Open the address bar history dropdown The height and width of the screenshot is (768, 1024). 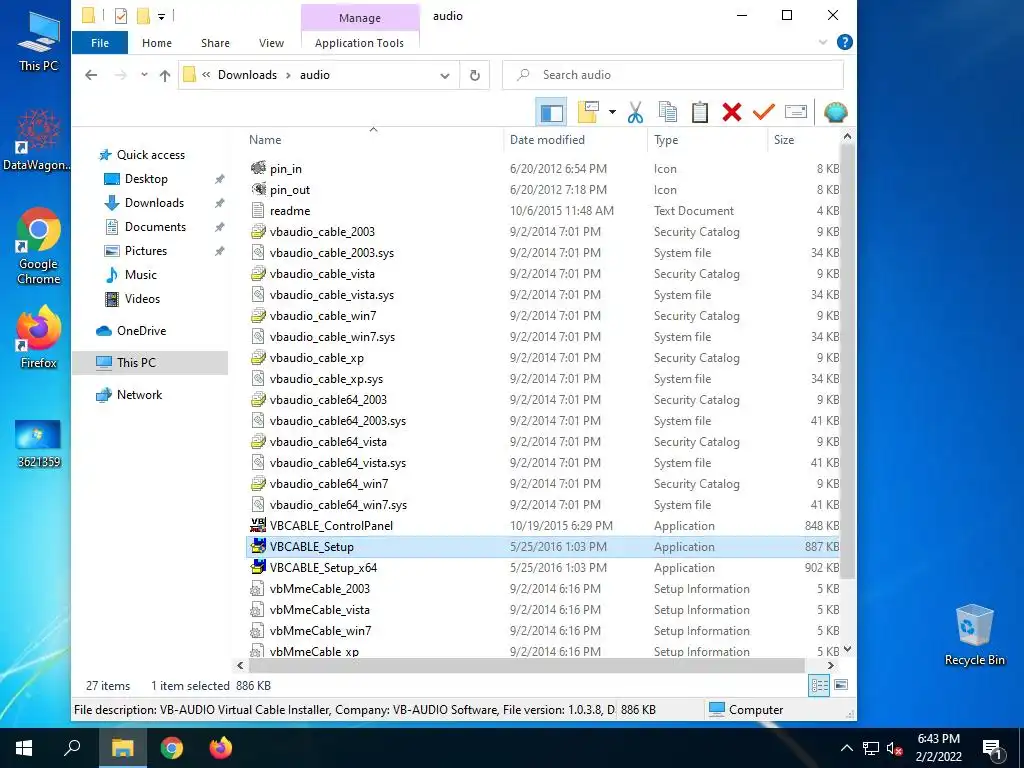445,75
